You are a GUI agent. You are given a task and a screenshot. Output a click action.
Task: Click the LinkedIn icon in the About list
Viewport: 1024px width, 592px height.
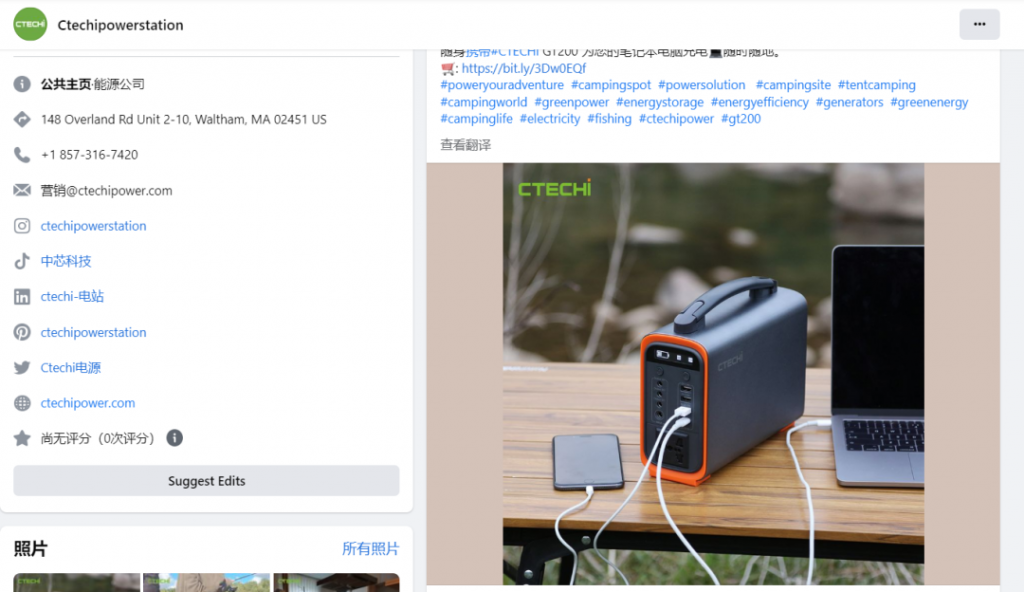pyautogui.click(x=22, y=297)
